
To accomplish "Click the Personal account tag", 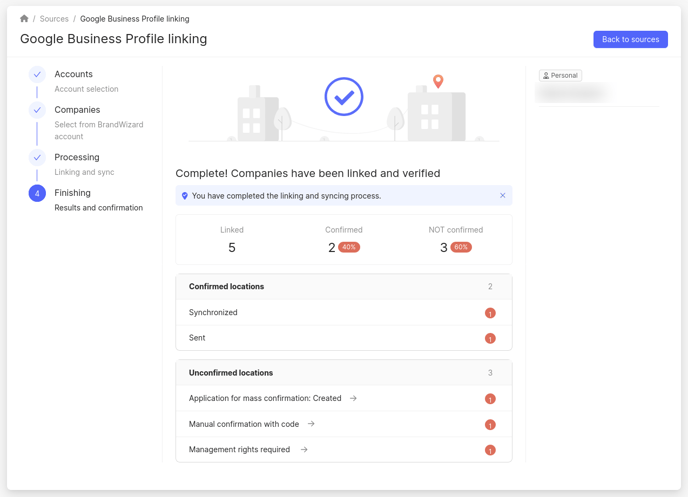I will tap(560, 75).
